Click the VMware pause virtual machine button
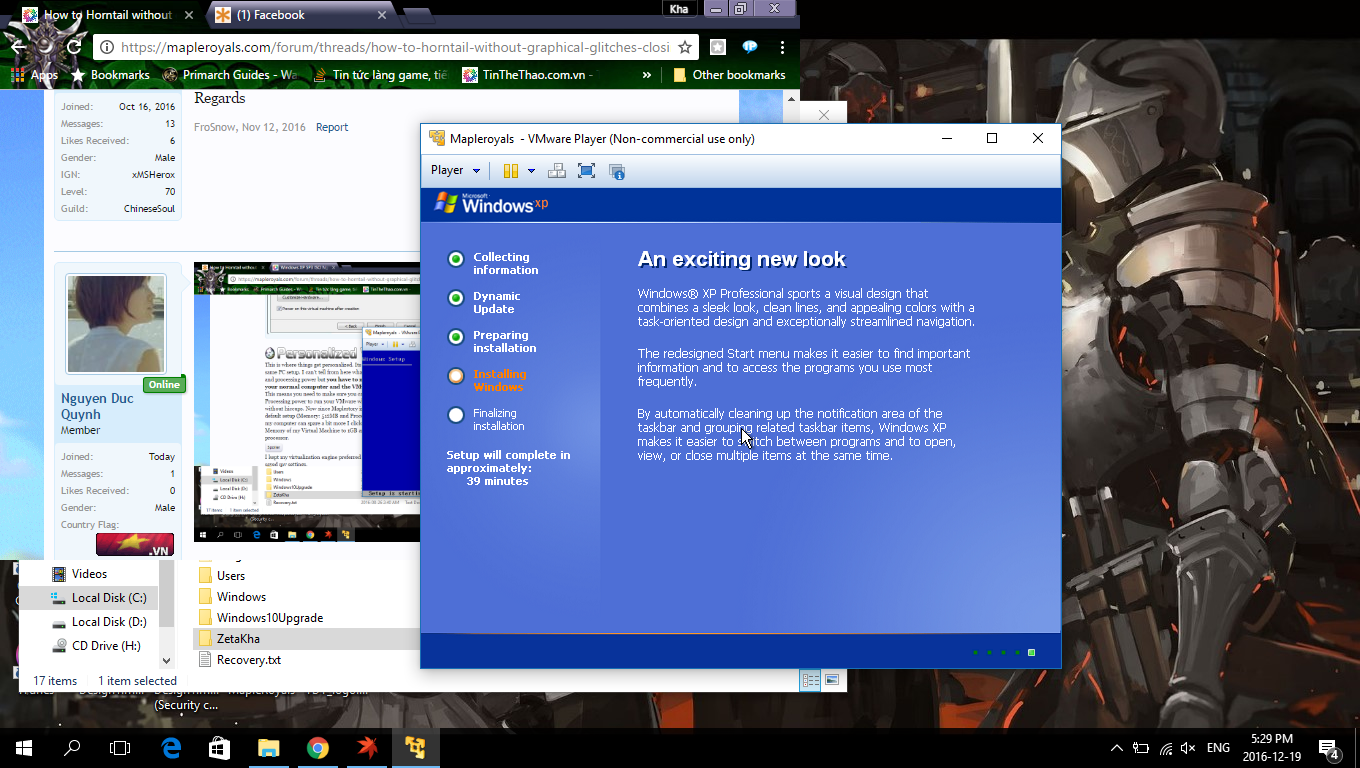Viewport: 1360px width, 768px height. pos(511,171)
